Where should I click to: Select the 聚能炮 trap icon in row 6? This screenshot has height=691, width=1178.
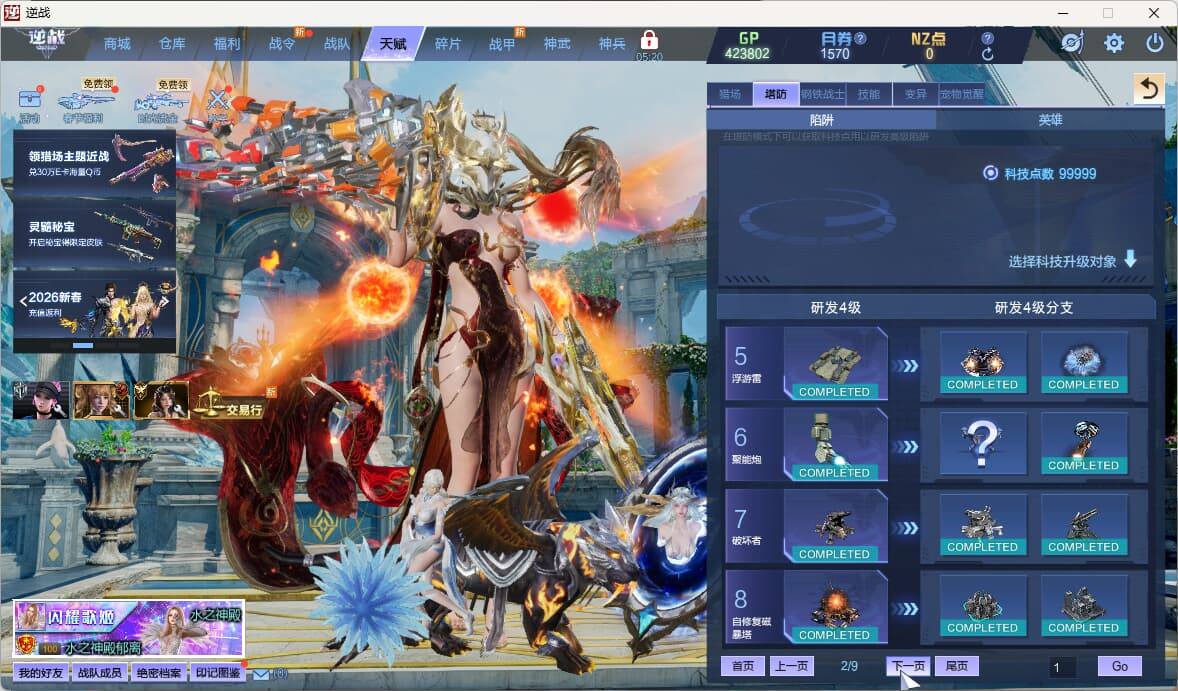(835, 445)
